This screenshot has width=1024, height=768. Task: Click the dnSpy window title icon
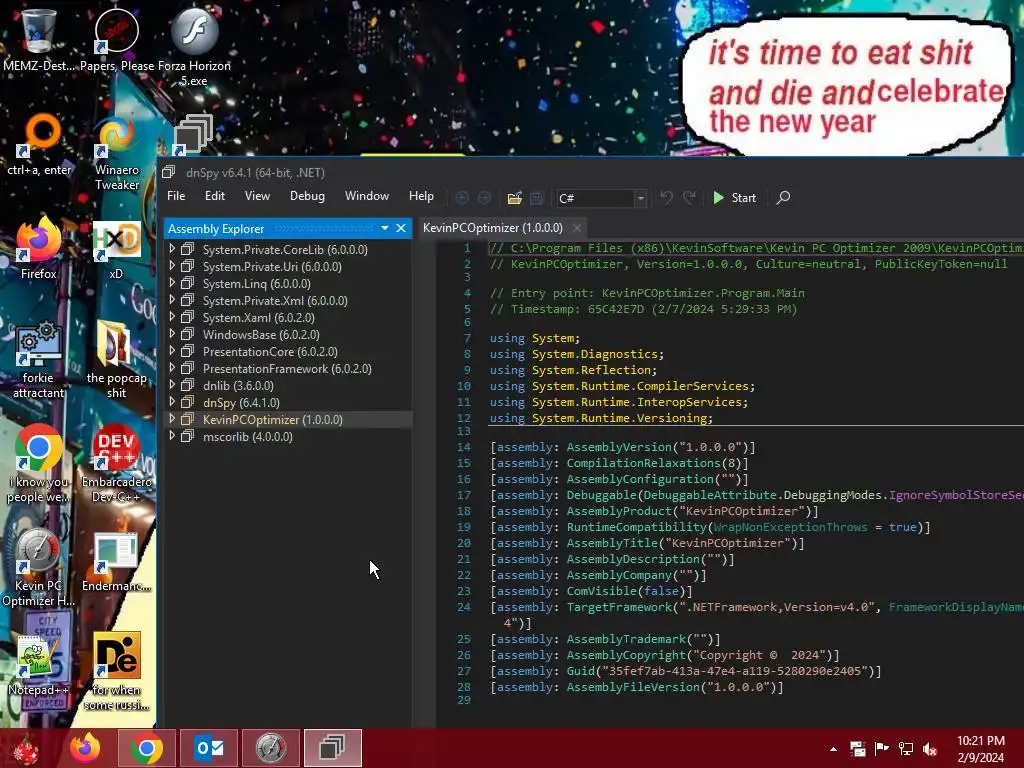pyautogui.click(x=168, y=172)
